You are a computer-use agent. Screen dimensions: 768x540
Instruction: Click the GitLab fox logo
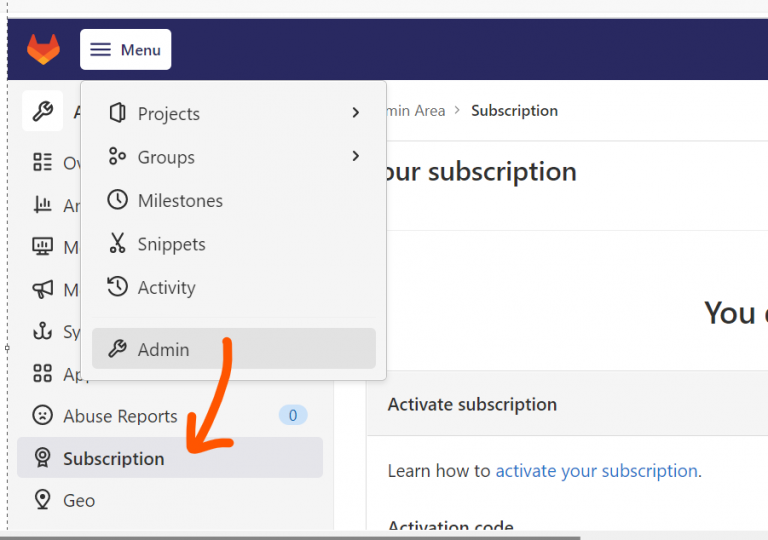(x=43, y=49)
